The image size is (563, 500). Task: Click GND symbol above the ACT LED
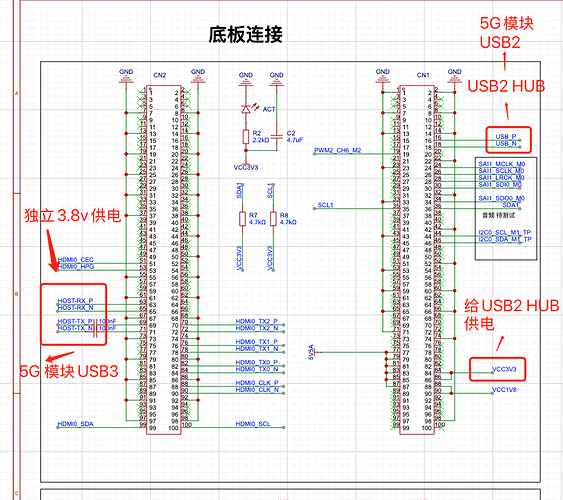pos(246,80)
